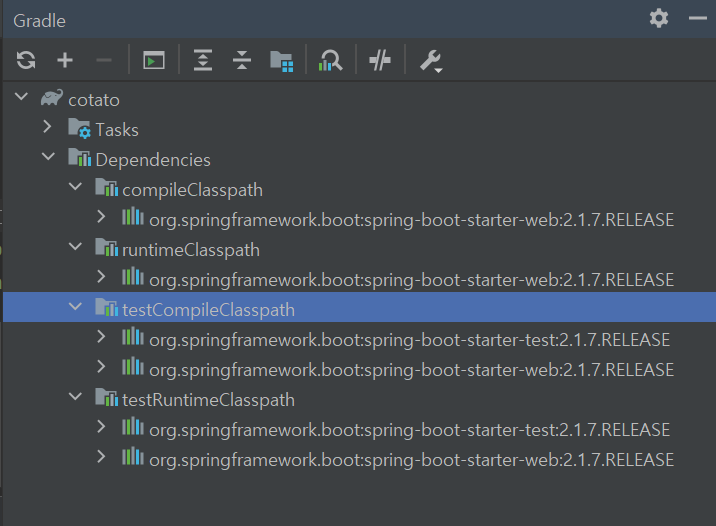This screenshot has width=716, height=526.
Task: Click library icon of testRuntimeClasspath starter-test
Action: click(x=133, y=426)
